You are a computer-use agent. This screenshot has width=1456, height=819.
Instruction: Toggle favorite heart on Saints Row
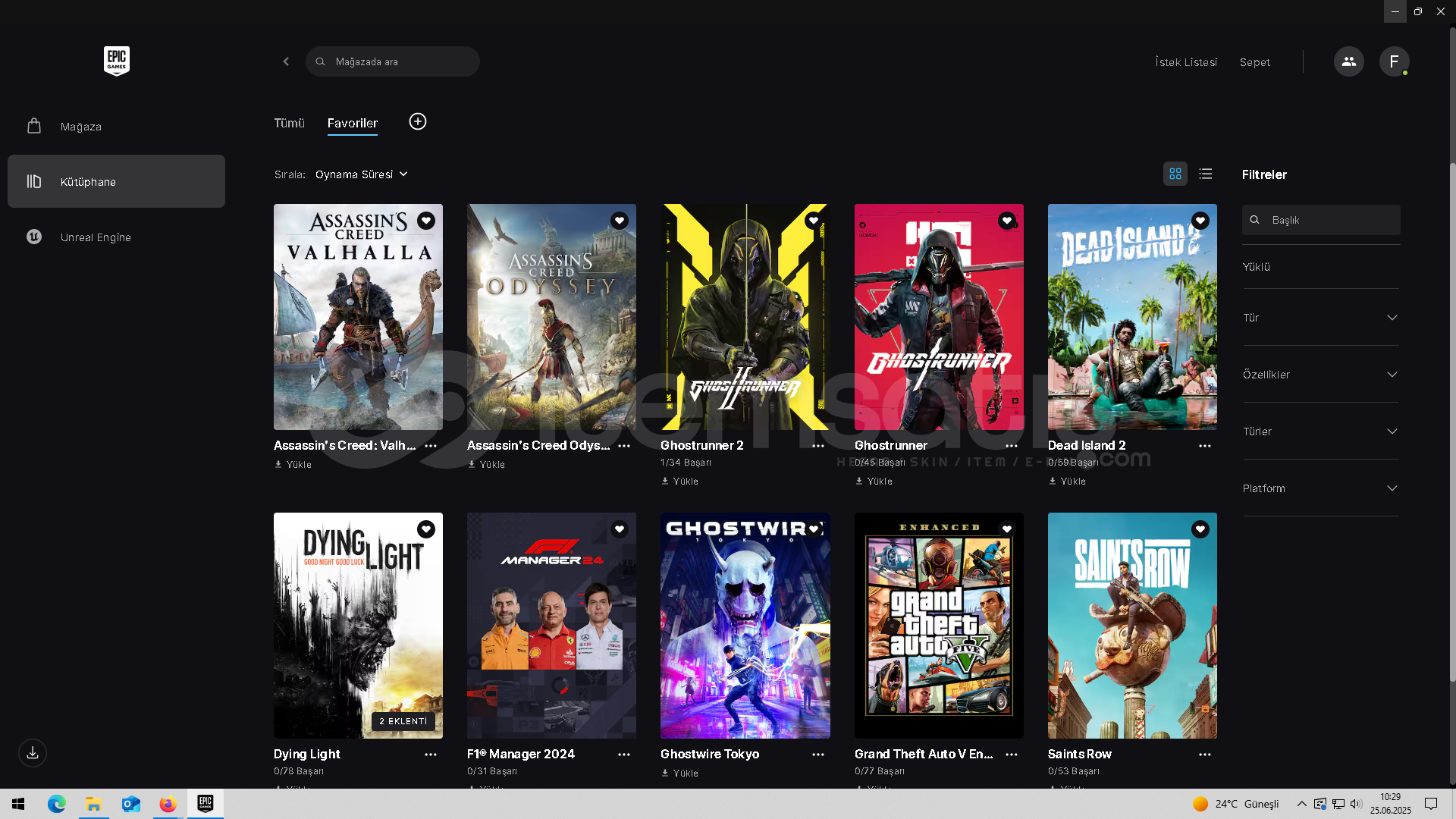1200,529
